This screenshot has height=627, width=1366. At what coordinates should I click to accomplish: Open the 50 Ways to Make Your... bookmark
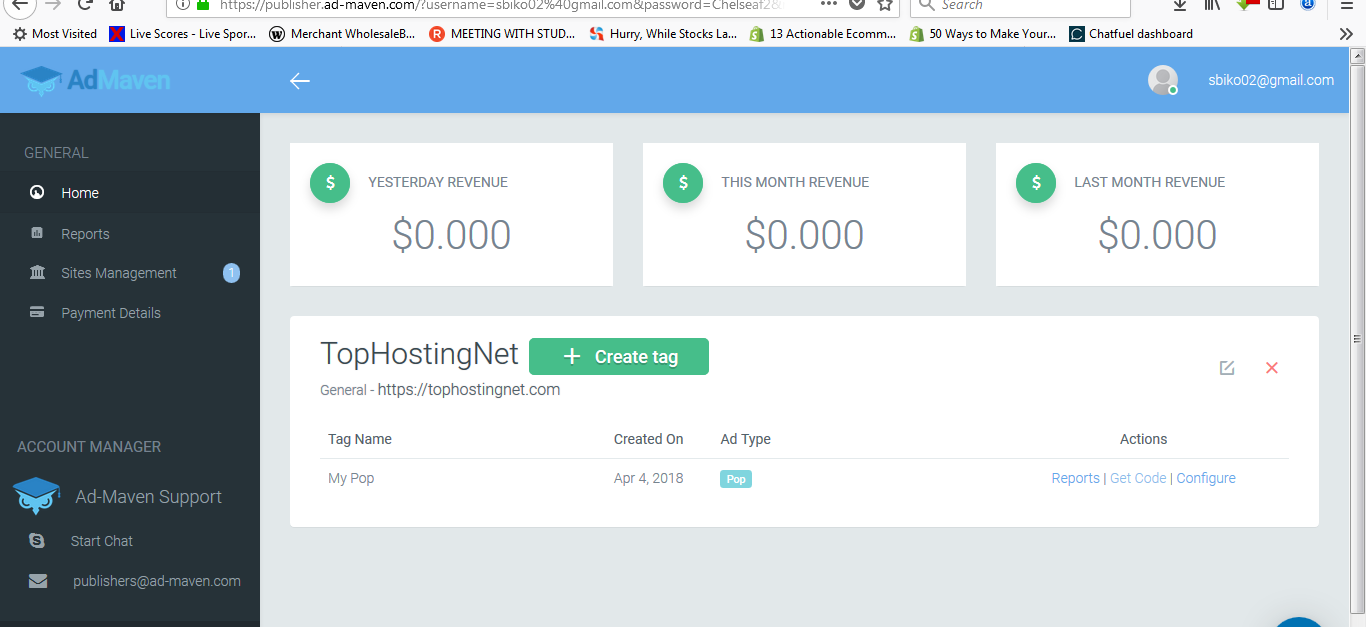pyautogui.click(x=983, y=34)
